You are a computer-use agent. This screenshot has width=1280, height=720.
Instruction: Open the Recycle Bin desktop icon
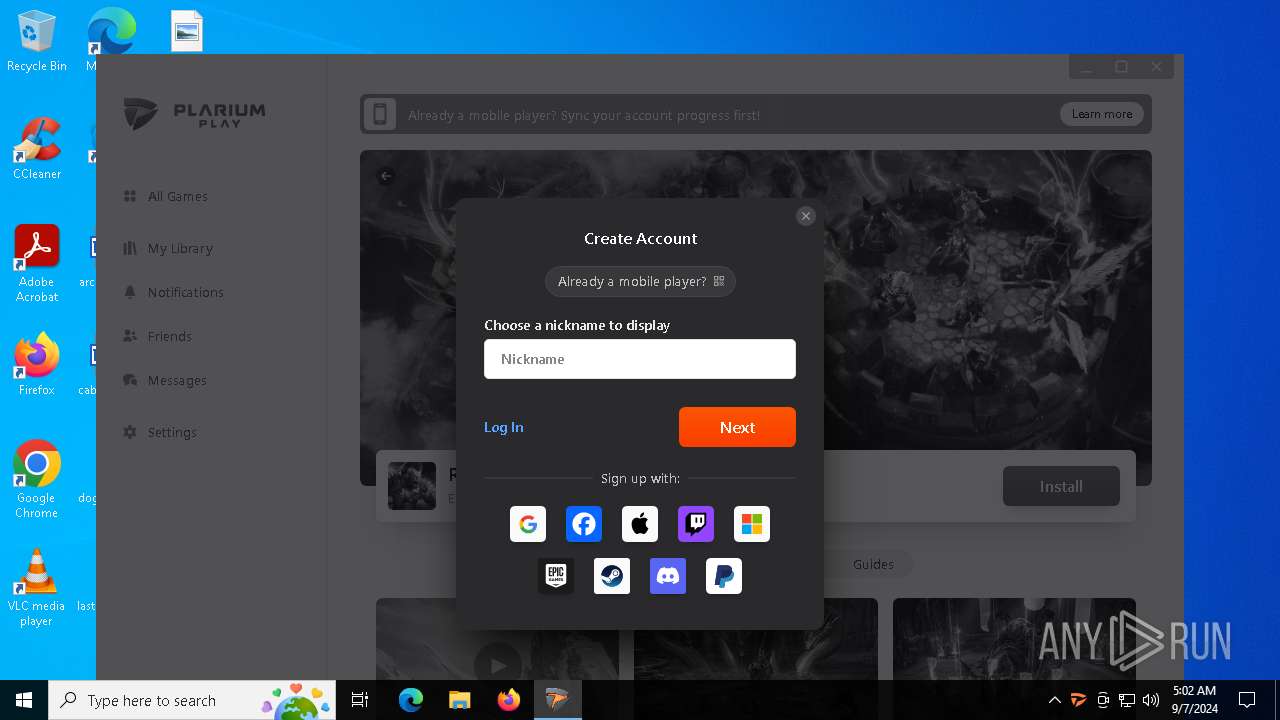[36, 41]
